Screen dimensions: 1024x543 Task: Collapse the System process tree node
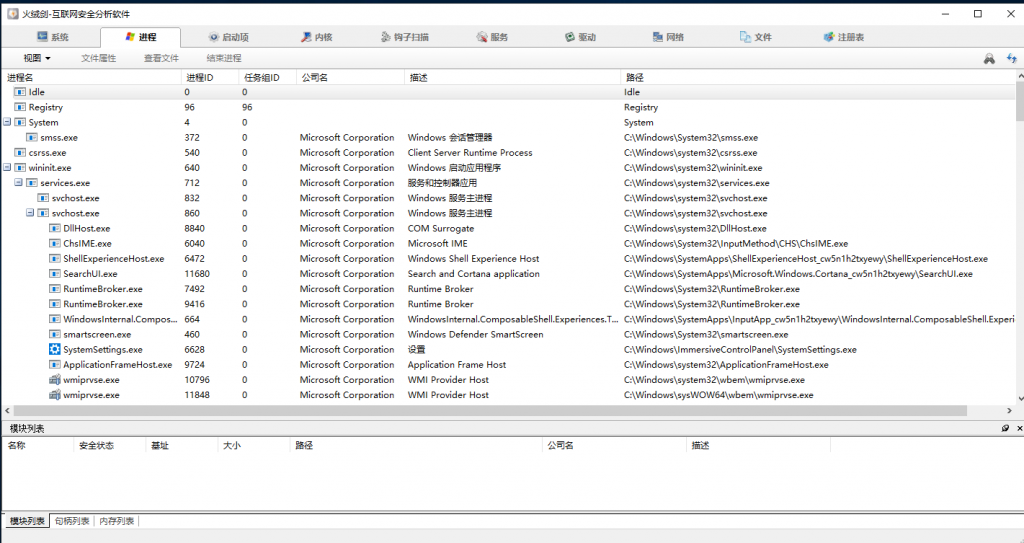click(7, 122)
